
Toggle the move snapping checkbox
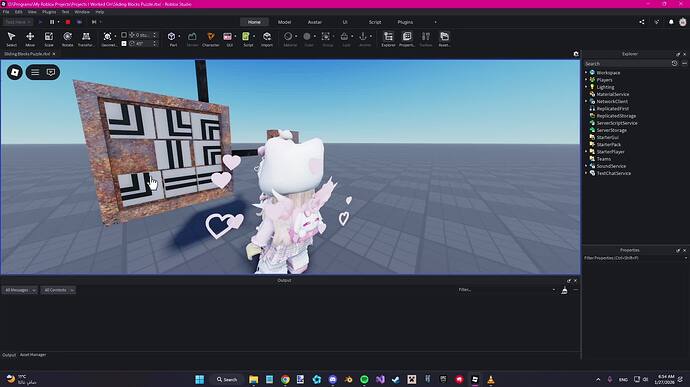(124, 35)
